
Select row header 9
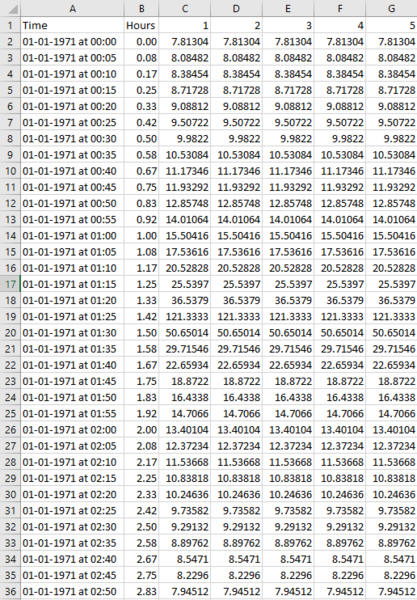point(10,155)
